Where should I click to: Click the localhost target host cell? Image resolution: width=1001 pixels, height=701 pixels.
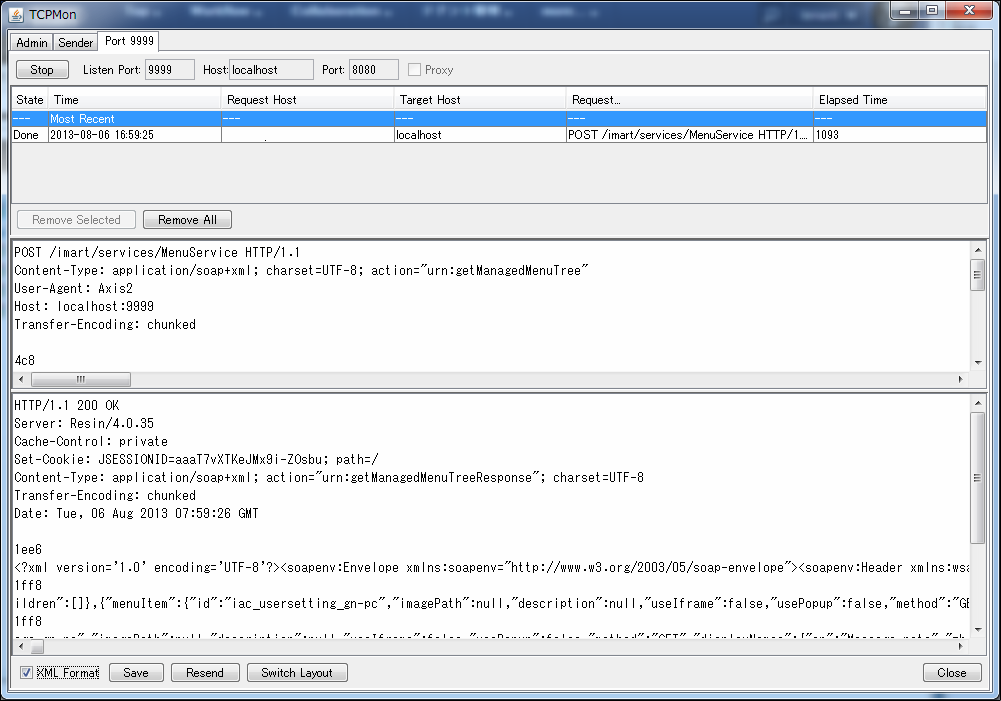pyautogui.click(x=480, y=135)
